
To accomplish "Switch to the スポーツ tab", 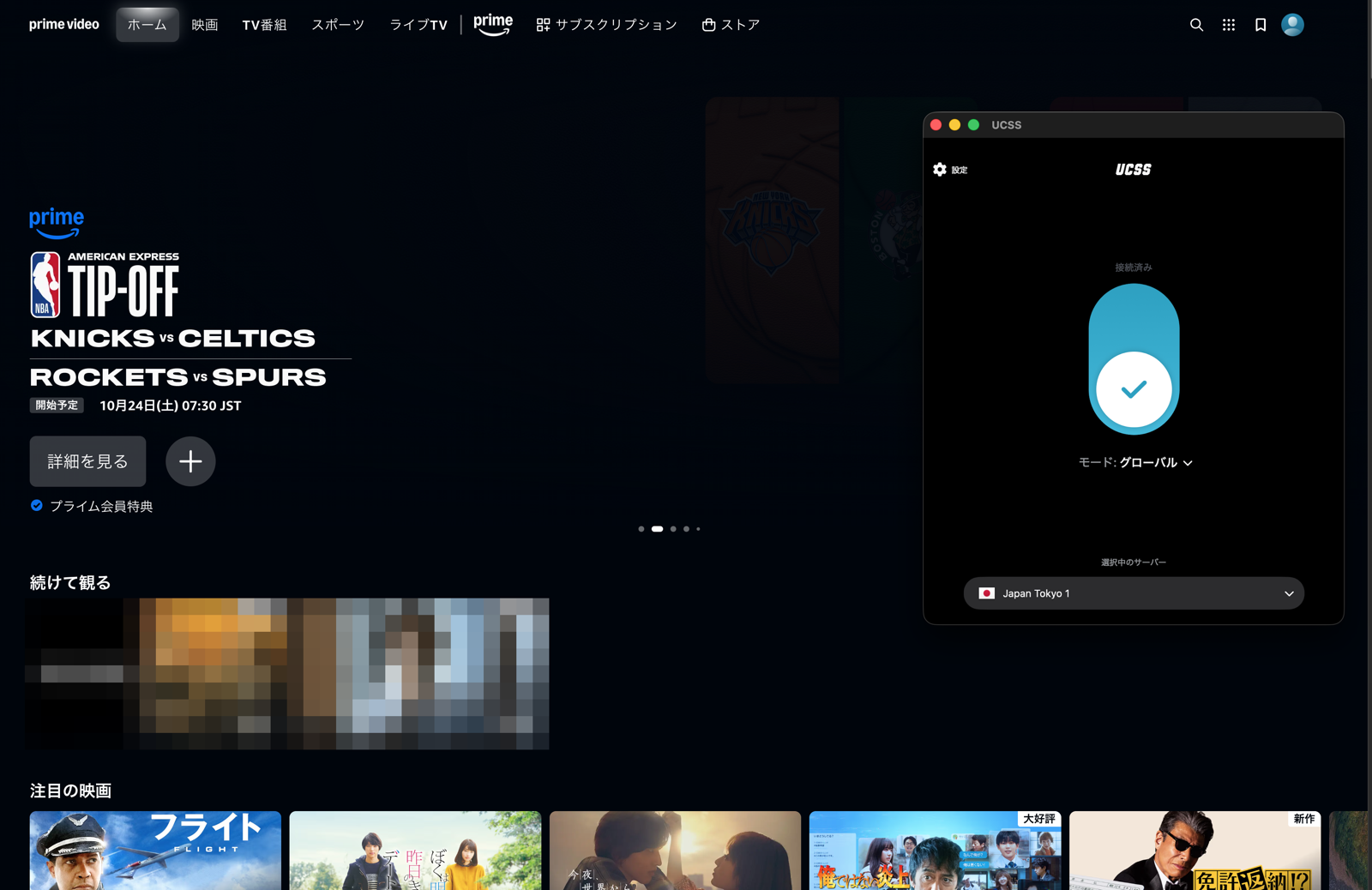I will click(338, 25).
